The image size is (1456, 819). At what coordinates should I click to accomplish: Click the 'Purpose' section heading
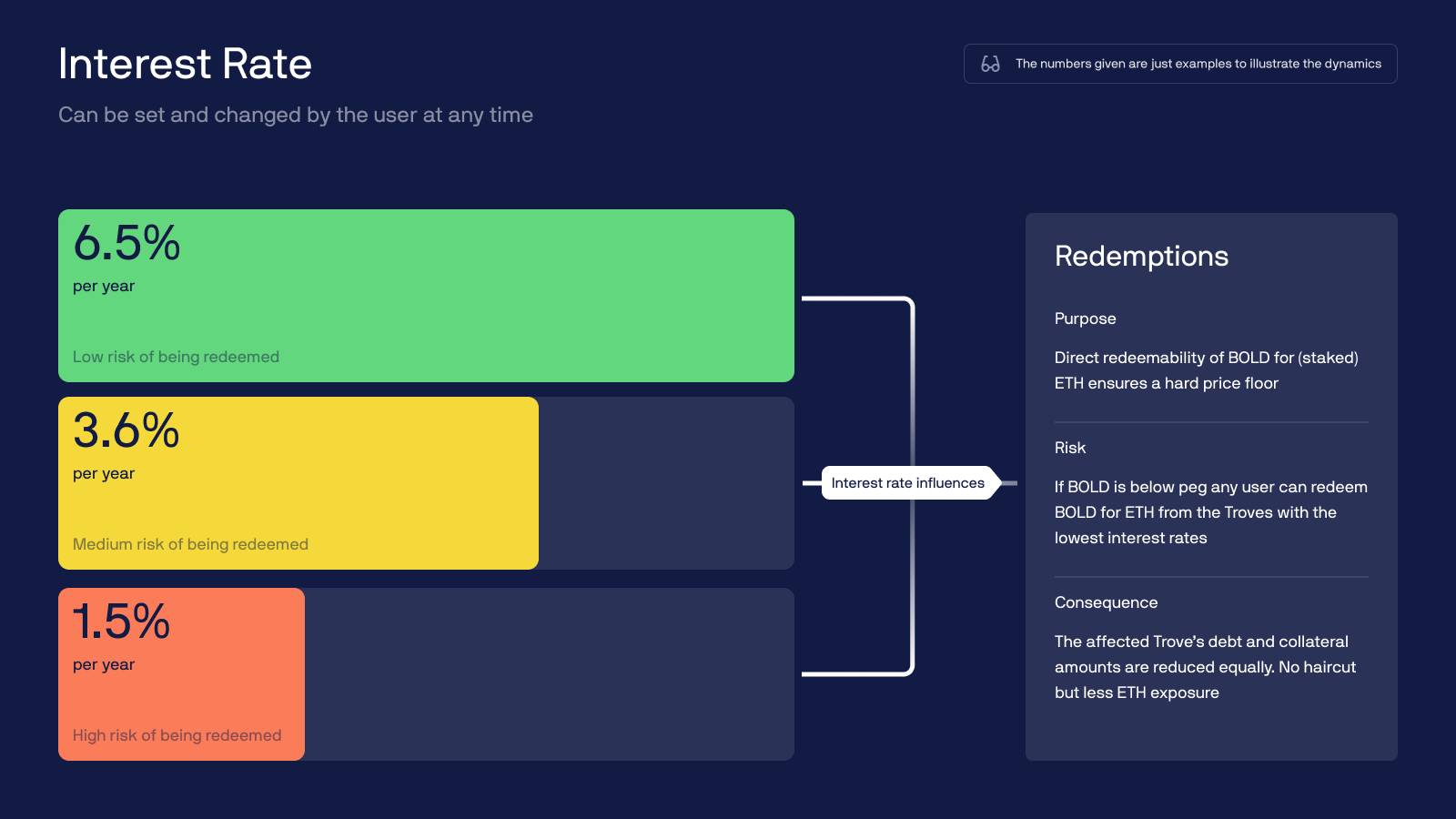(1085, 318)
